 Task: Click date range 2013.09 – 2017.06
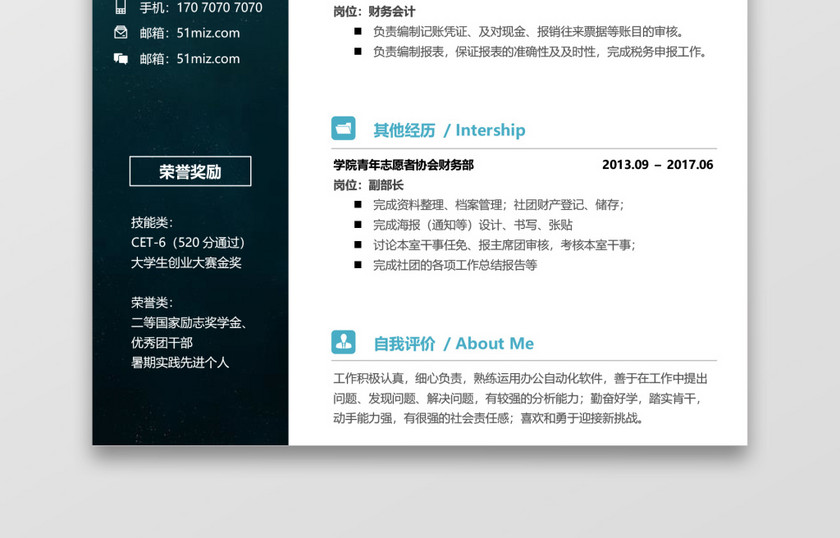pos(657,165)
